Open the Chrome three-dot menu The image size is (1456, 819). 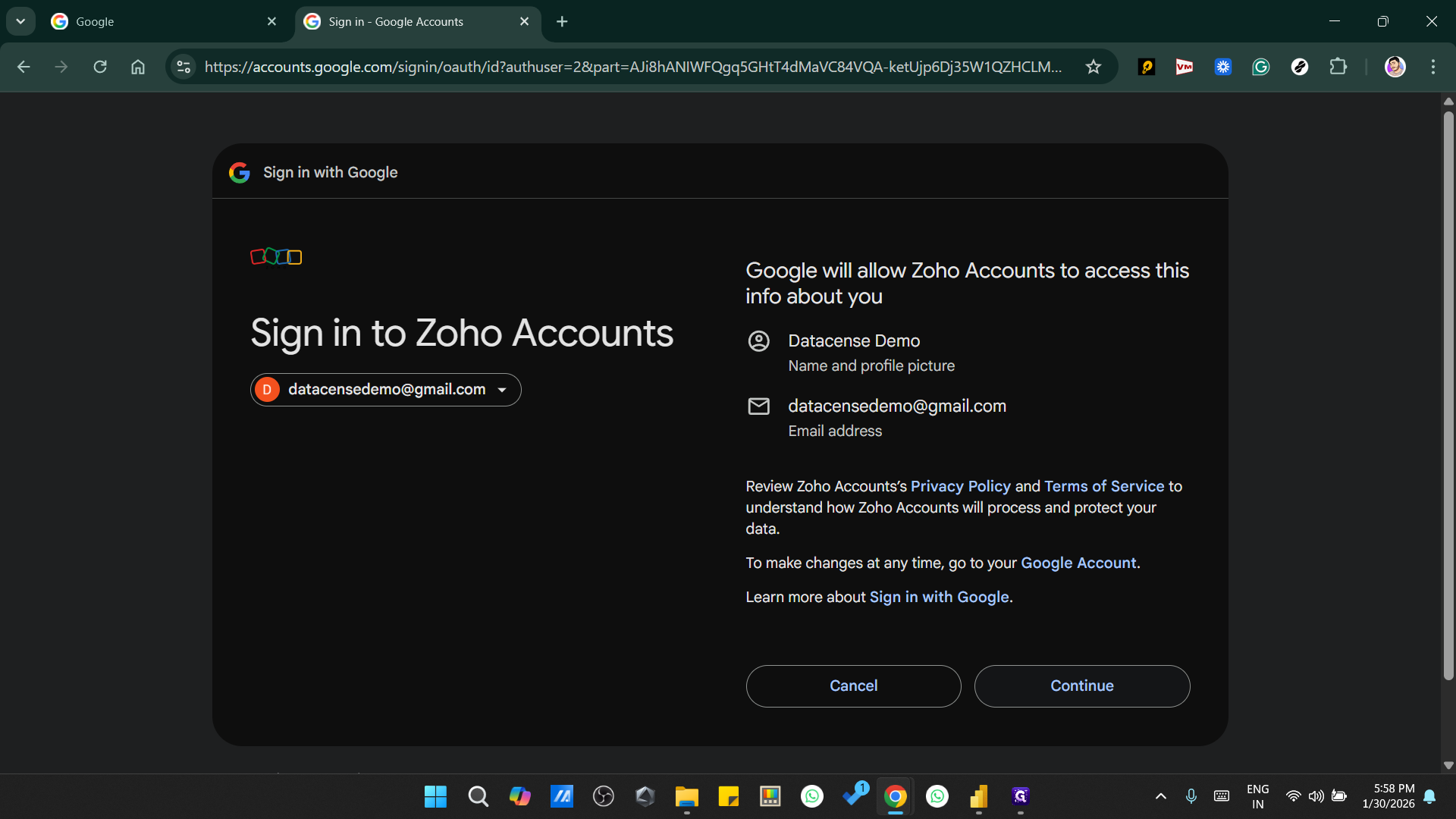(x=1433, y=67)
